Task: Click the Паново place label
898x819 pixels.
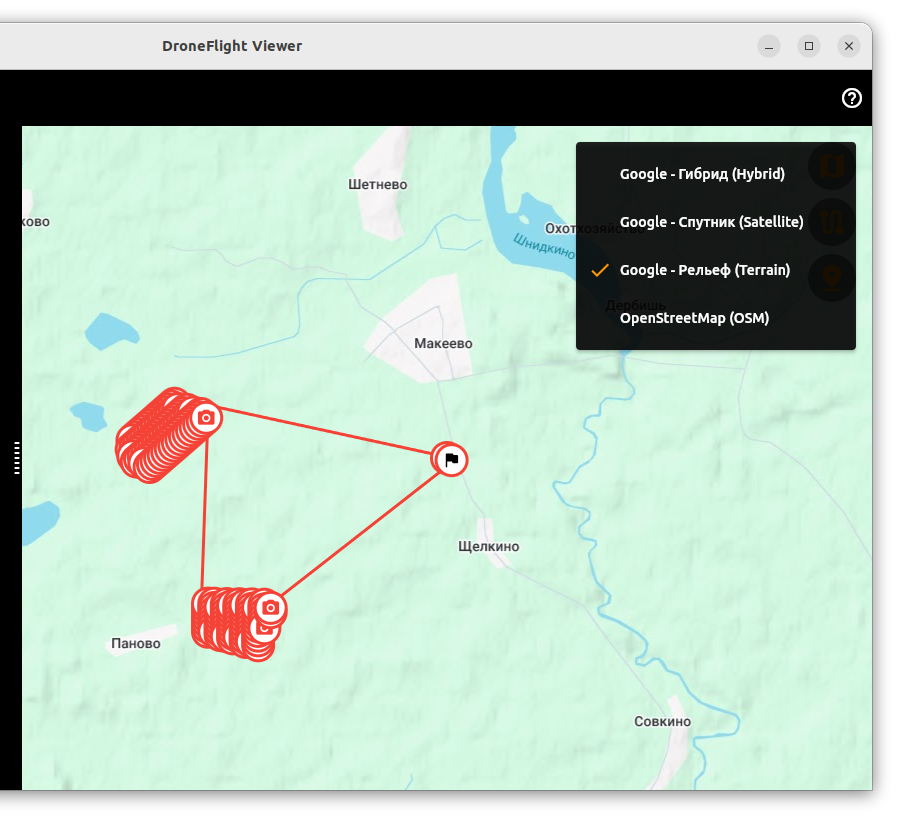Action: [x=136, y=644]
